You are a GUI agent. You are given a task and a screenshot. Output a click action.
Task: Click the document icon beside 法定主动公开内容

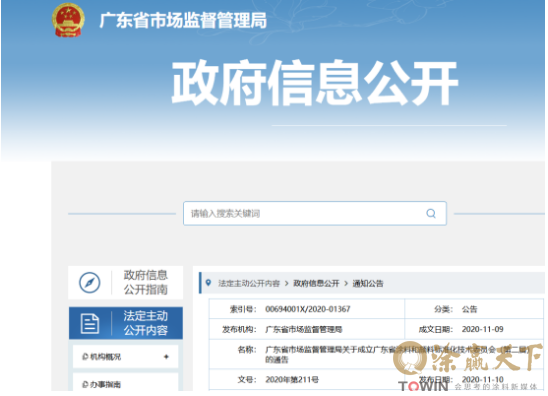pyautogui.click(x=90, y=323)
